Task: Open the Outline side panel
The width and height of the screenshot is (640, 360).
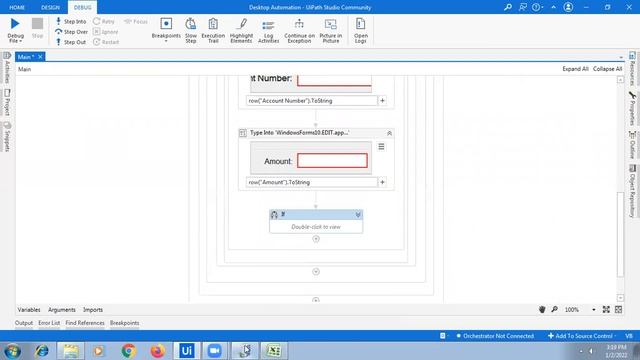Action: (632, 145)
